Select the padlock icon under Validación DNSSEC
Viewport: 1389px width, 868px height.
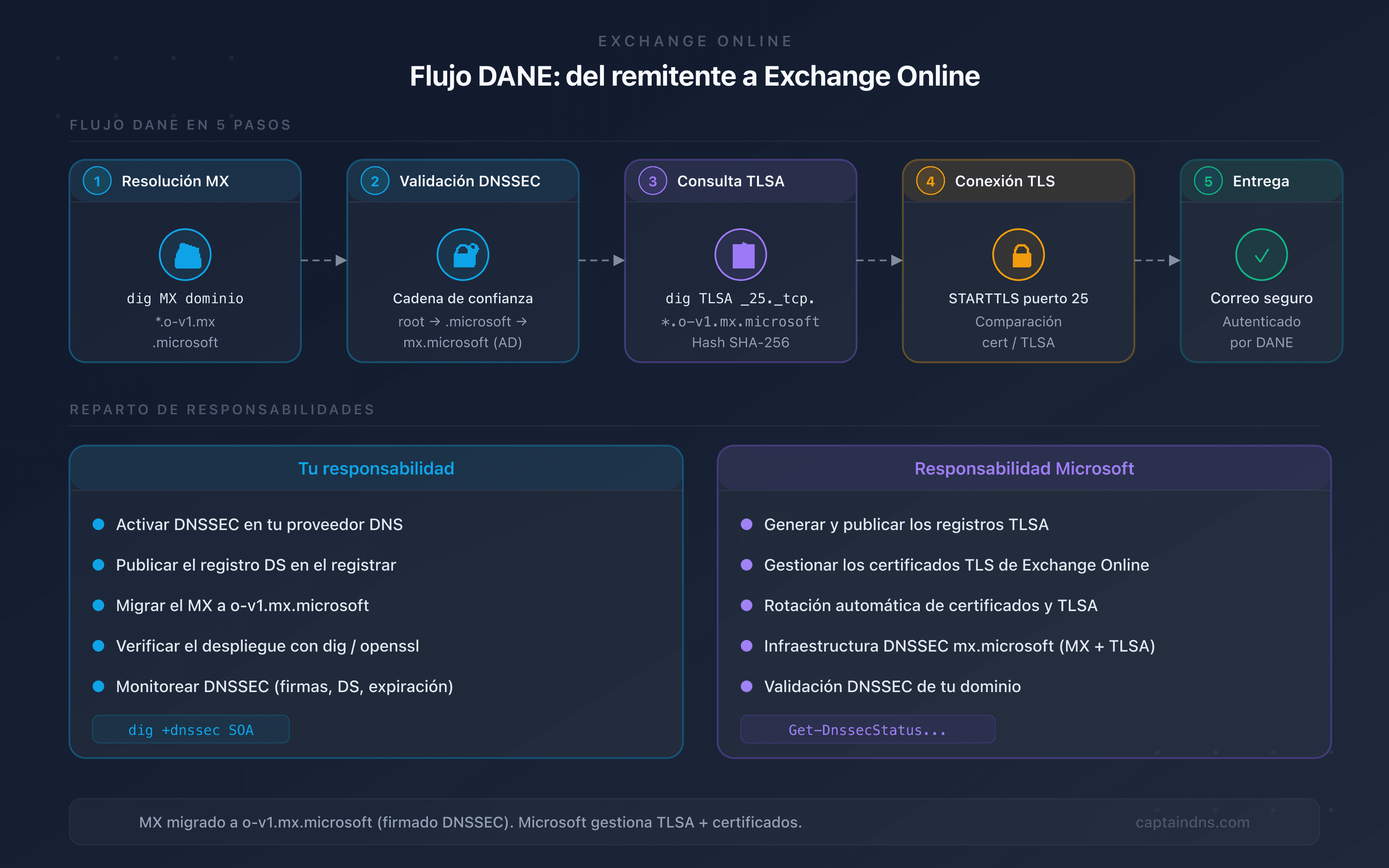(463, 254)
